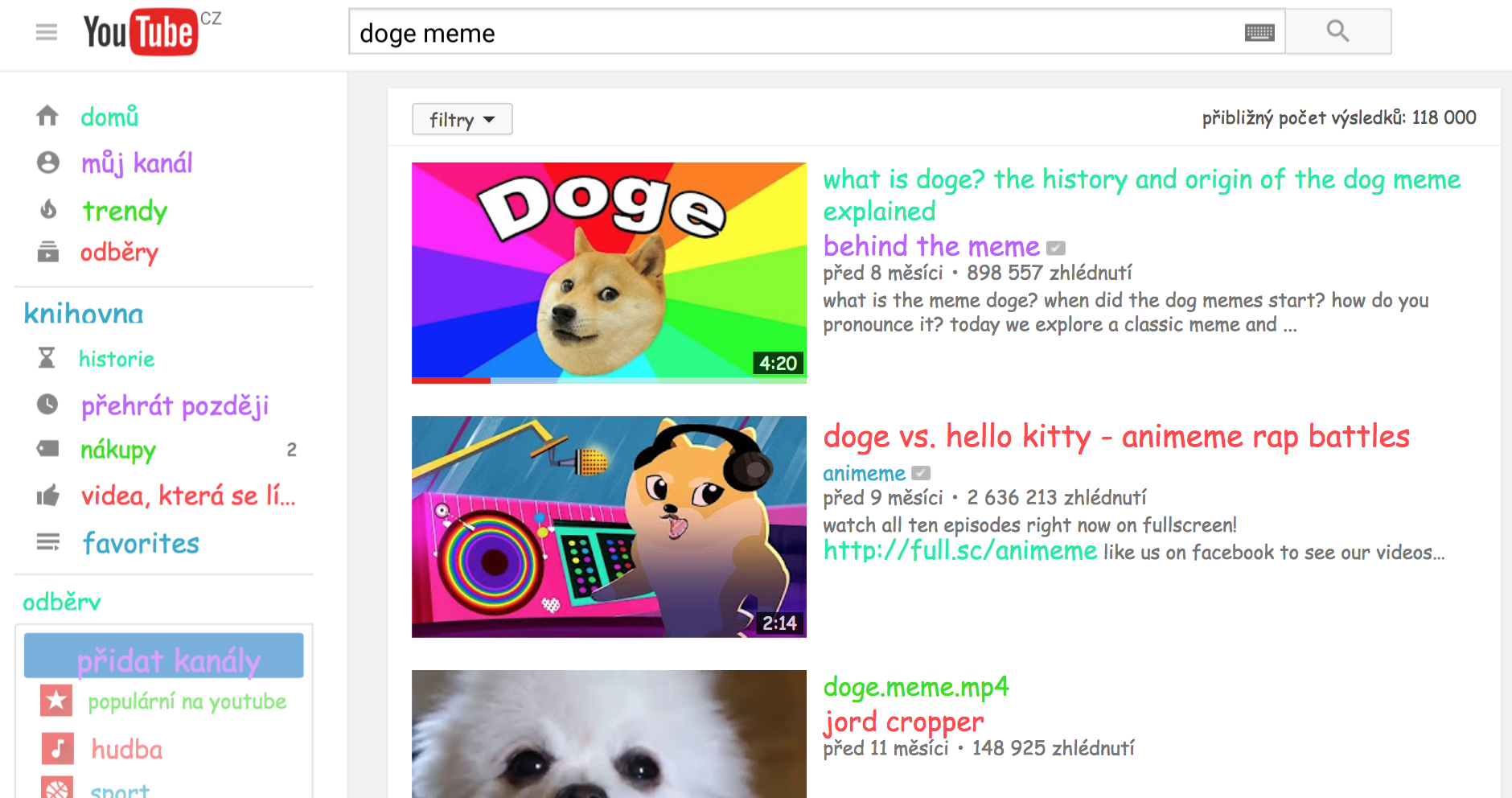
Task: Click the thumbs-up icon for liked videos
Action: 47,496
